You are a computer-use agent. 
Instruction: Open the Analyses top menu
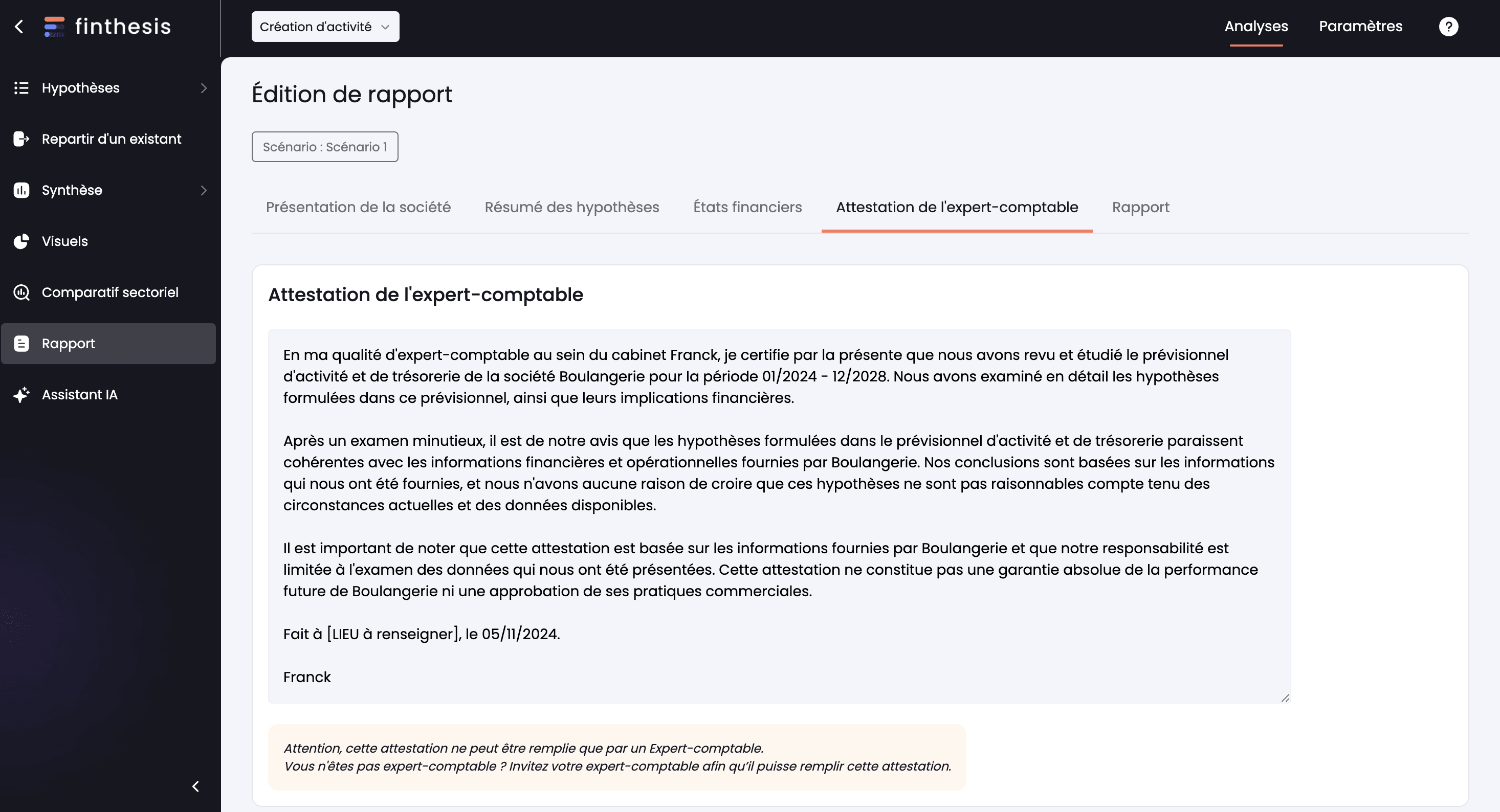[x=1256, y=27]
